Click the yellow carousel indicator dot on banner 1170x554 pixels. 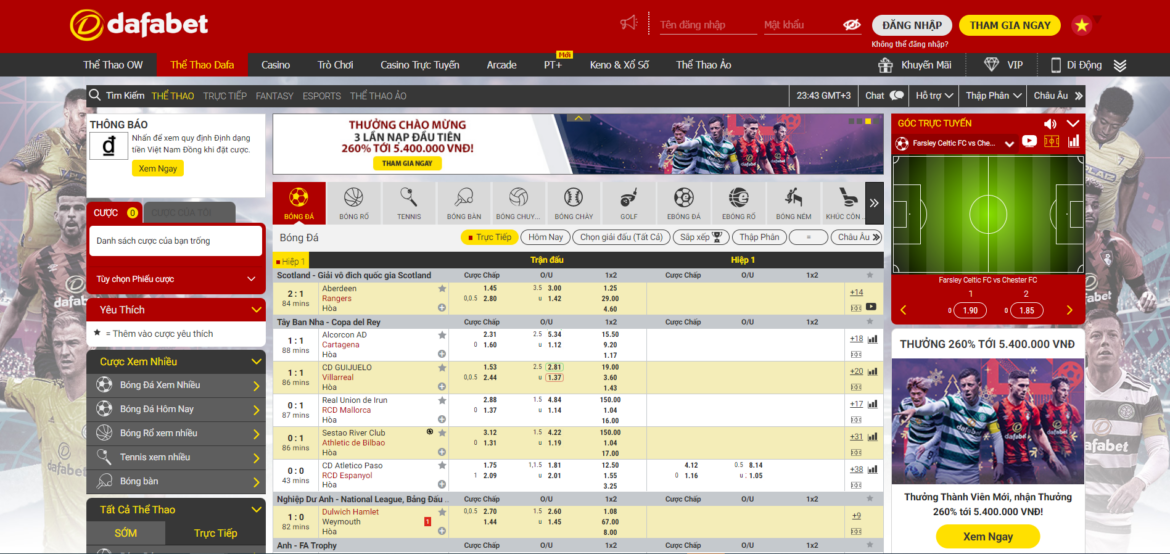(x=868, y=121)
